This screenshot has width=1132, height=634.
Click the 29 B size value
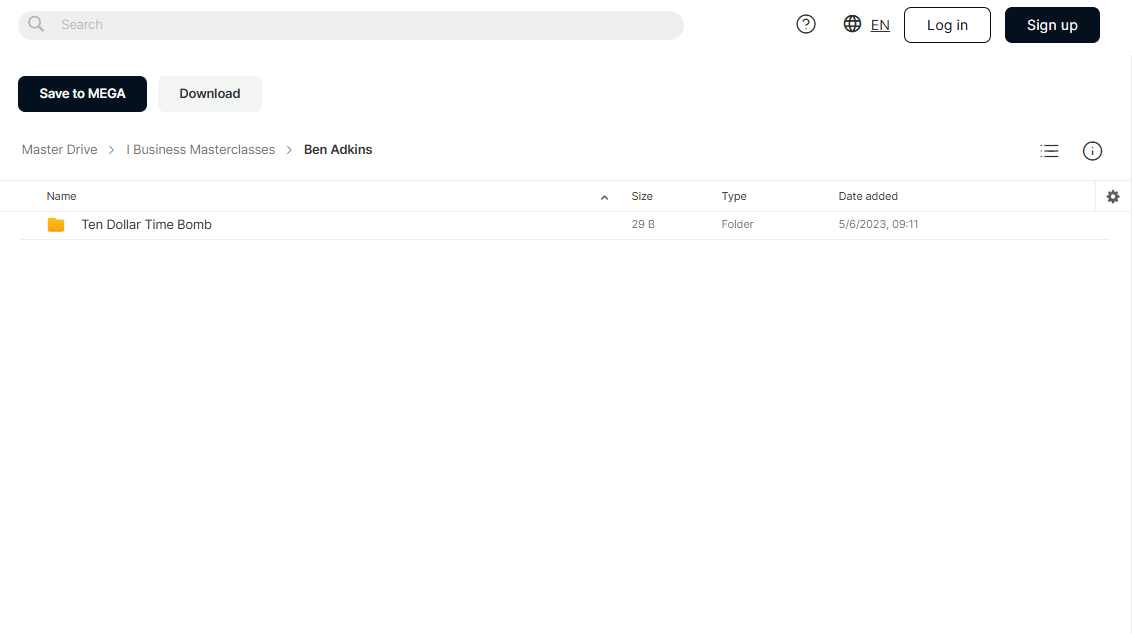(643, 225)
